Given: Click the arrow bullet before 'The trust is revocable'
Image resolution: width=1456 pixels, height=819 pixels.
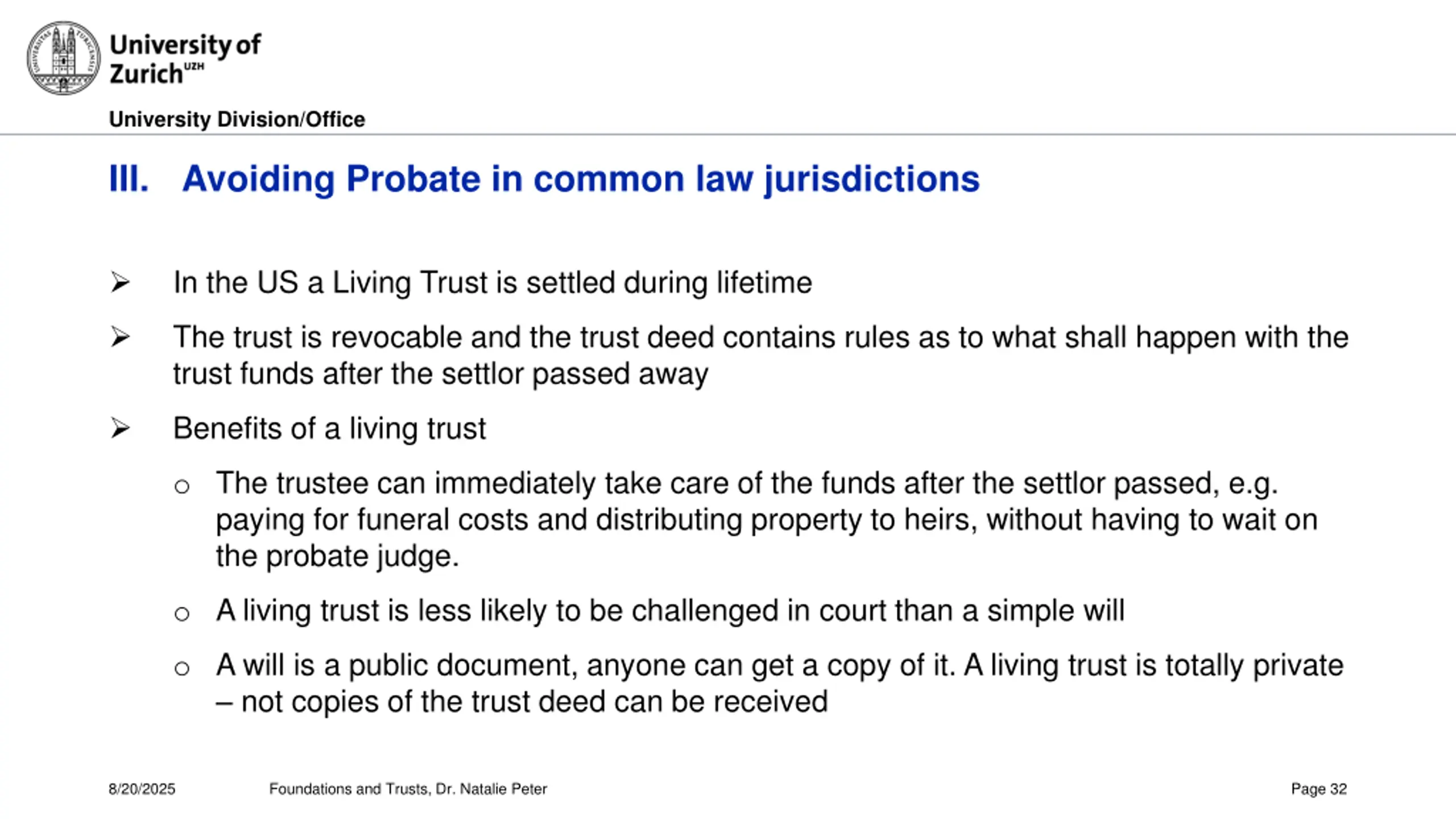Looking at the screenshot, I should tap(120, 337).
